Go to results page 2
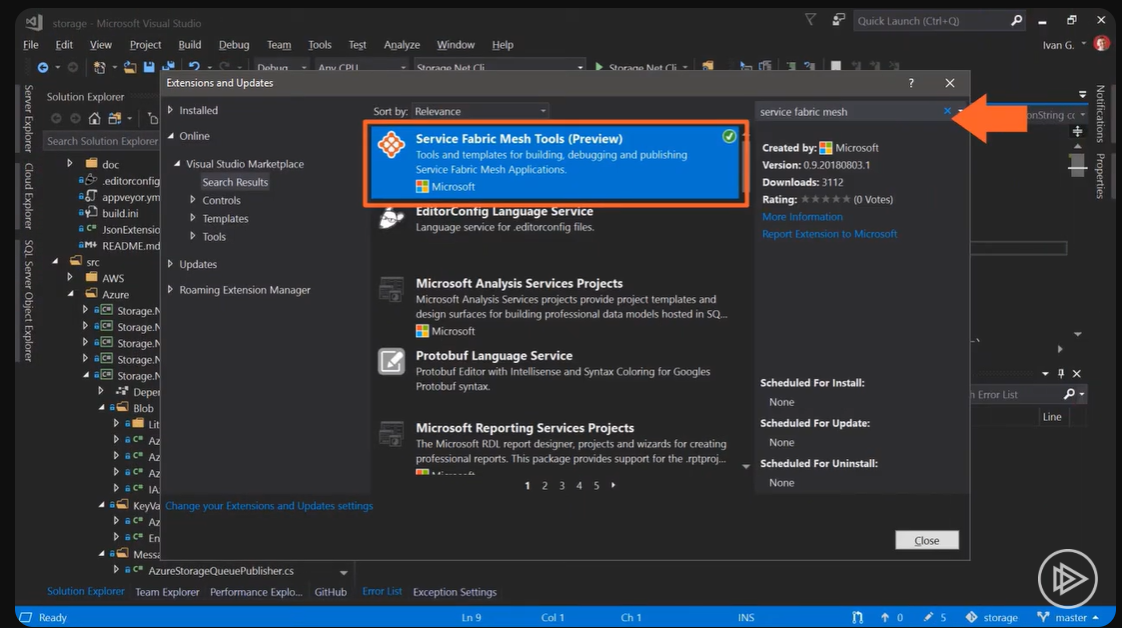 (x=545, y=486)
